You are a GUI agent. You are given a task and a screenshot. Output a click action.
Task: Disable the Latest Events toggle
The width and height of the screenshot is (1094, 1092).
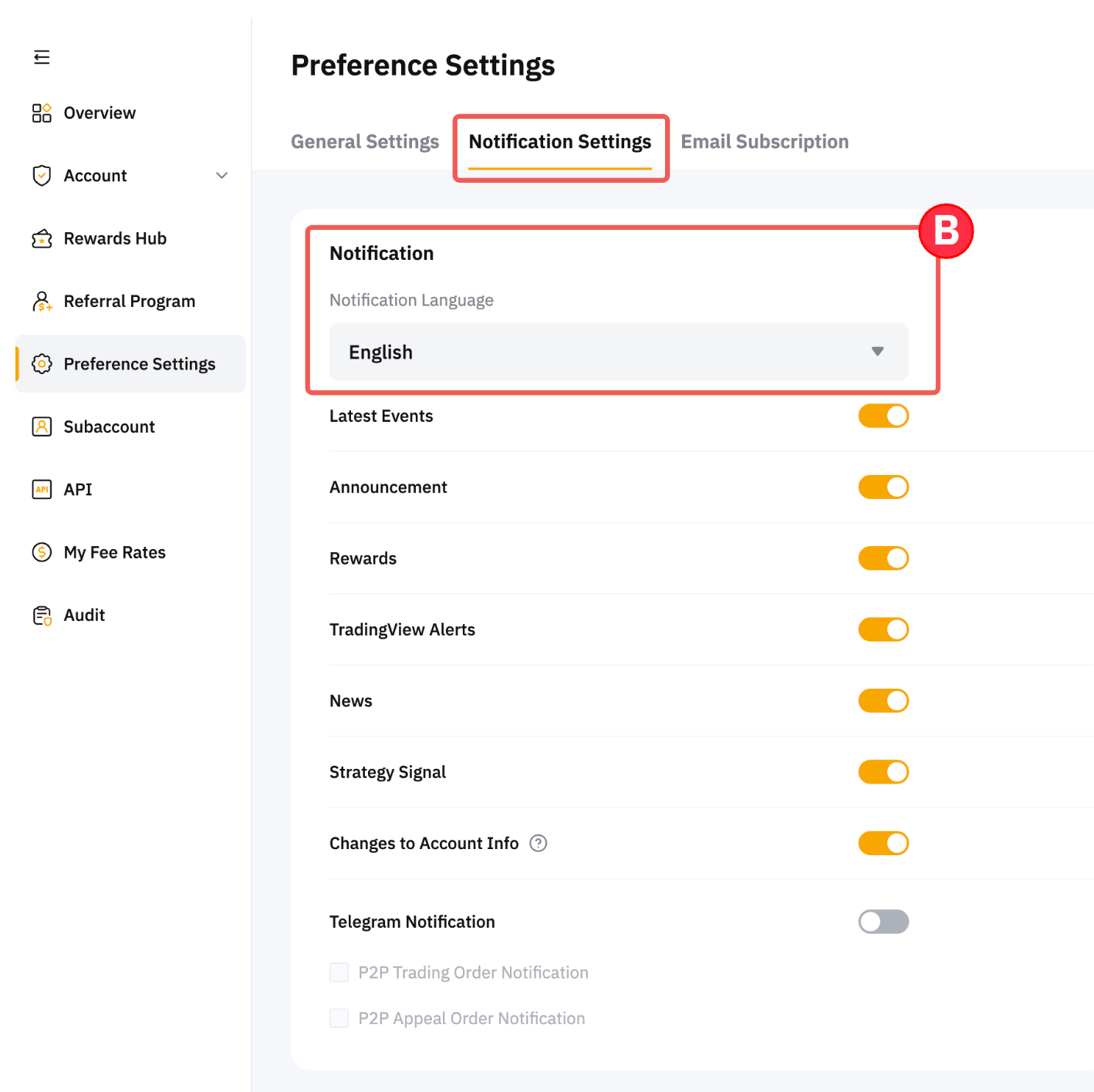click(x=883, y=416)
